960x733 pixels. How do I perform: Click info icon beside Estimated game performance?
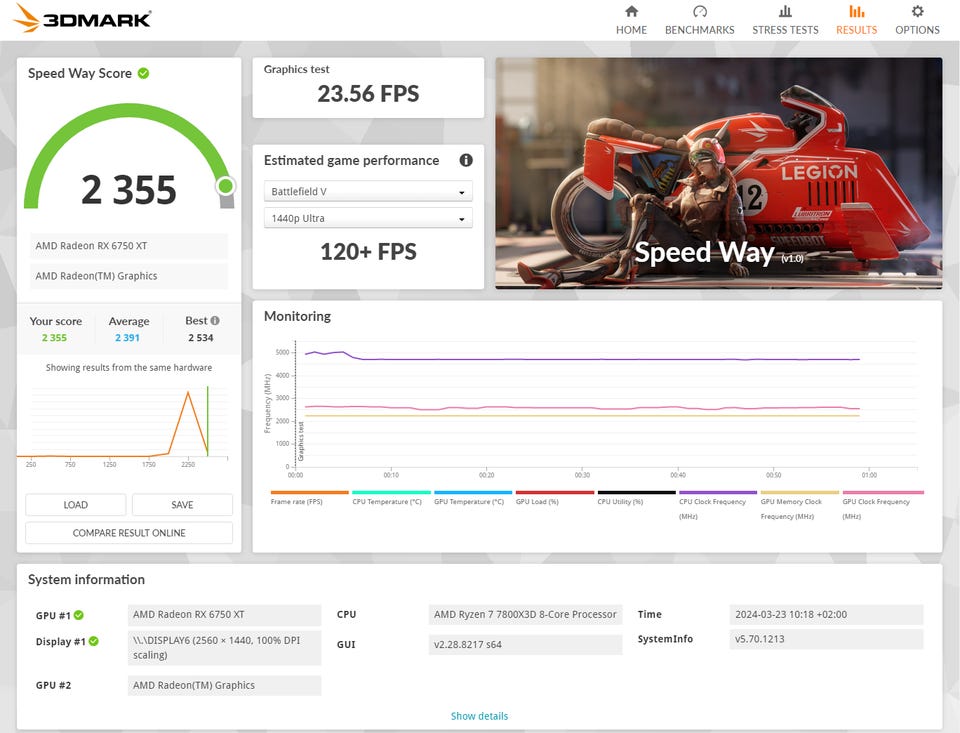[466, 160]
